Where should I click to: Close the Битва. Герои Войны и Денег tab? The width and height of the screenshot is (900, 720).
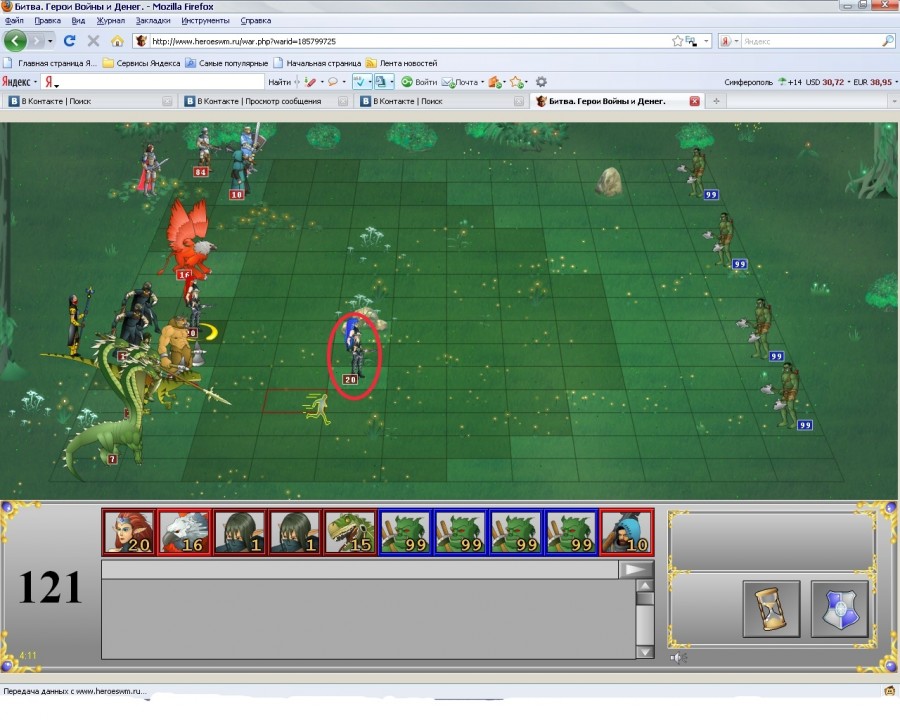pyautogui.click(x=695, y=101)
